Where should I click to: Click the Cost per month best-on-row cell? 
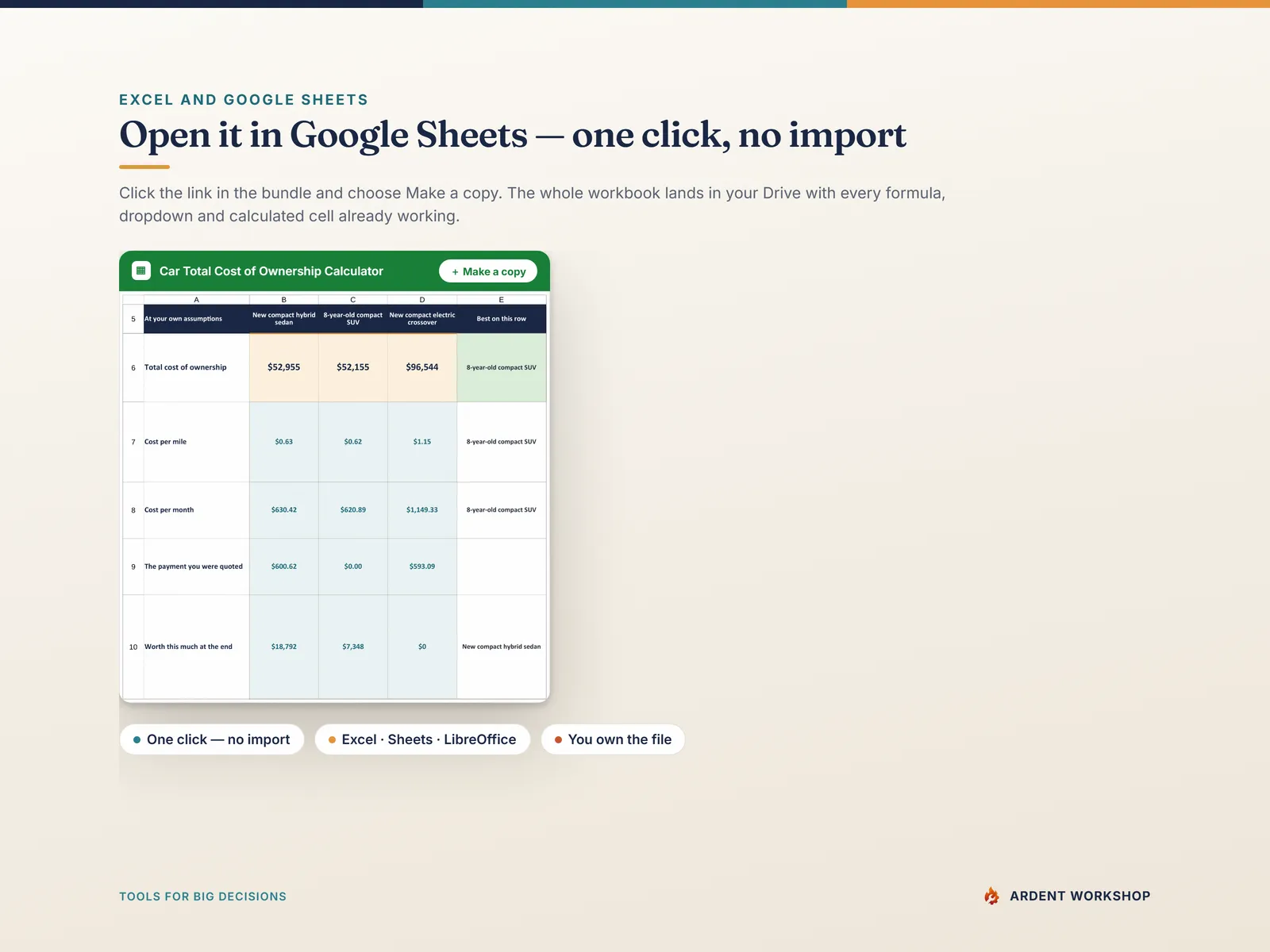[x=502, y=510]
